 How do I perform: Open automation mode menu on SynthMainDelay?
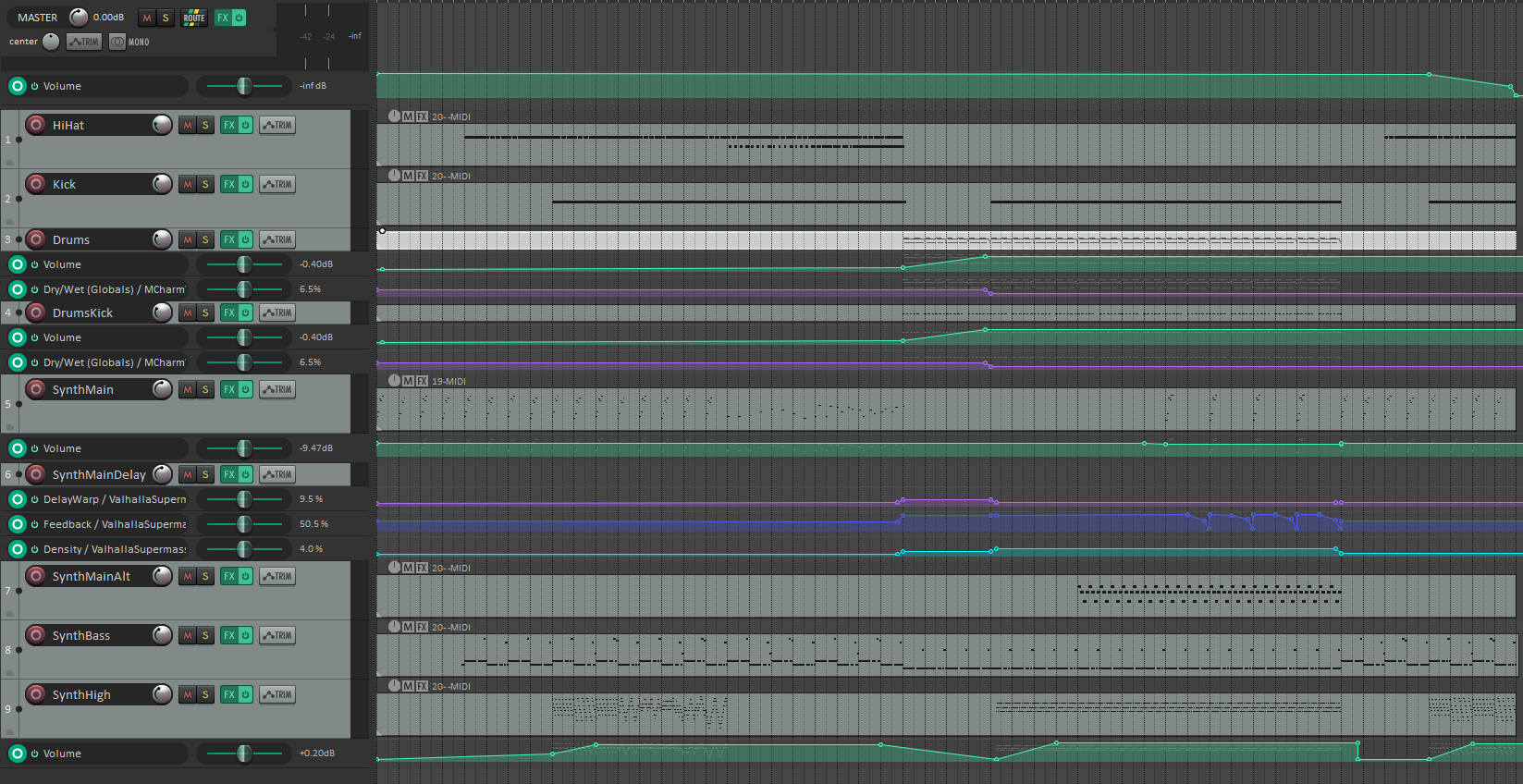tap(277, 474)
